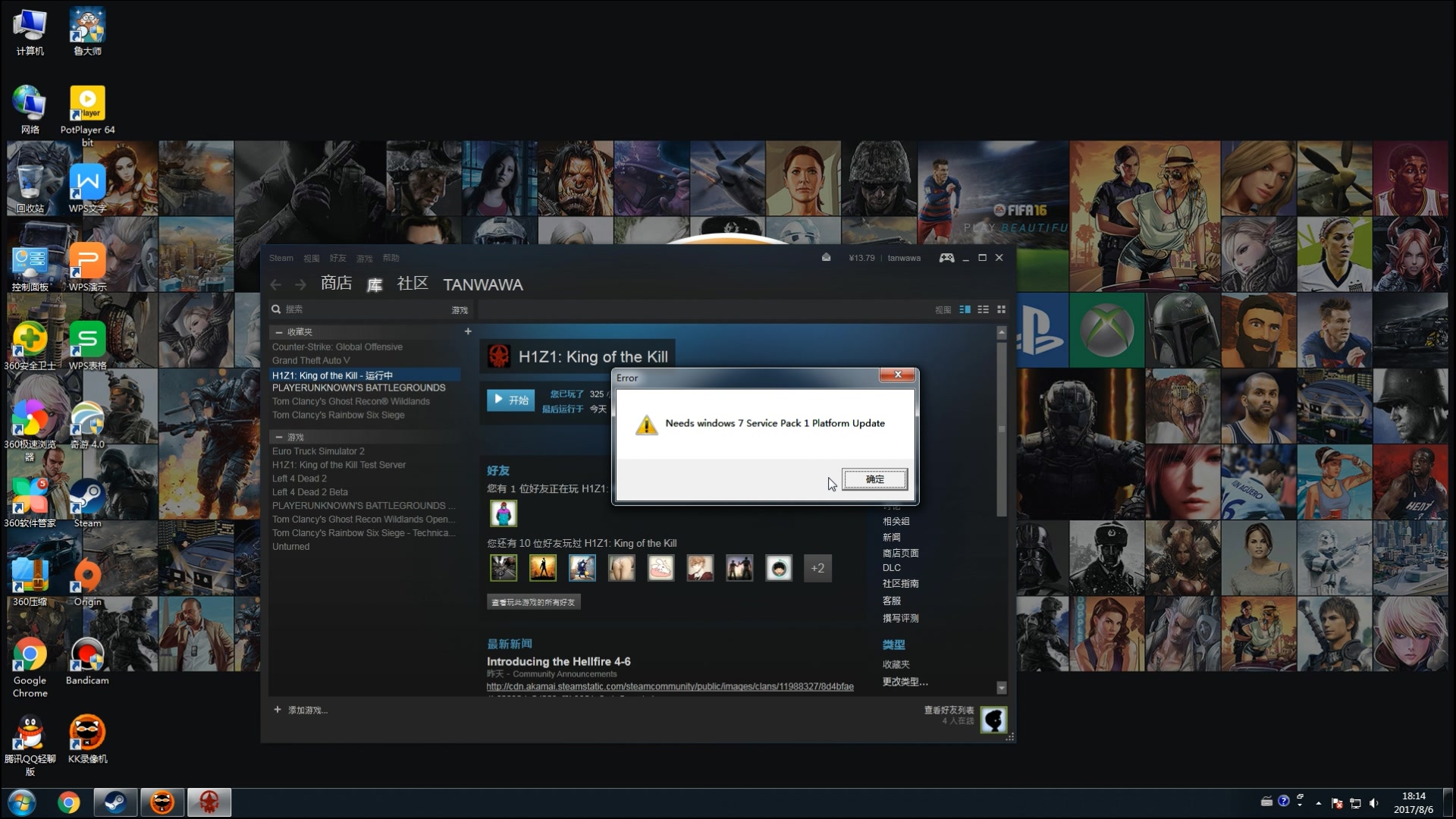Launch KK录像机 desktop shortcut

(87, 739)
